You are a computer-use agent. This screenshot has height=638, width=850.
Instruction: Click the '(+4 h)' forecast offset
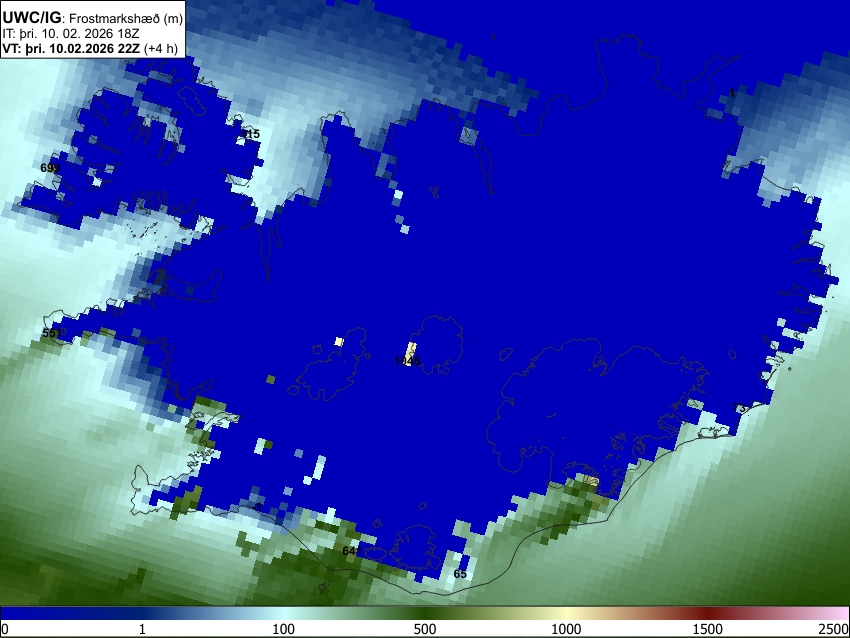click(x=160, y=48)
